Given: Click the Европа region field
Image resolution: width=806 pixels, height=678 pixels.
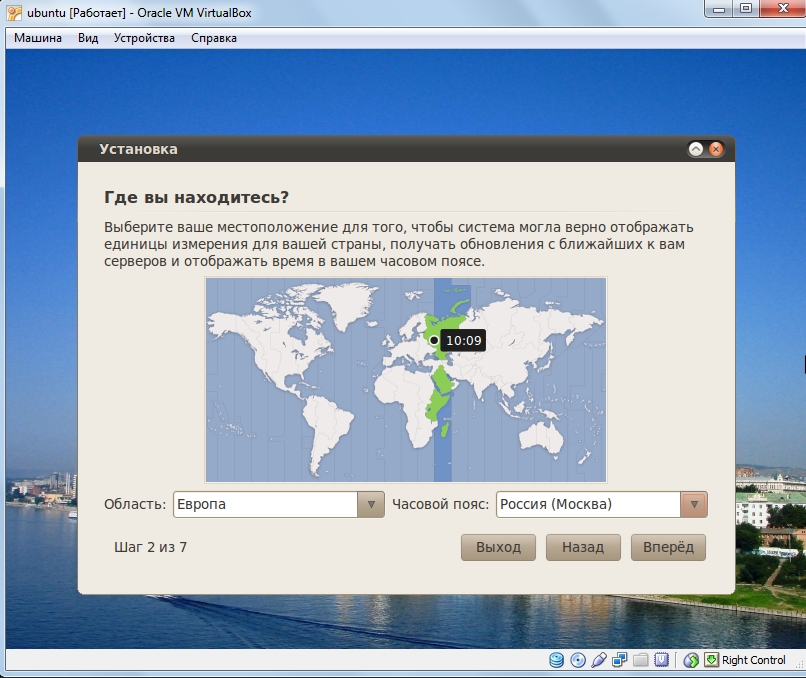Looking at the screenshot, I should (x=266, y=504).
